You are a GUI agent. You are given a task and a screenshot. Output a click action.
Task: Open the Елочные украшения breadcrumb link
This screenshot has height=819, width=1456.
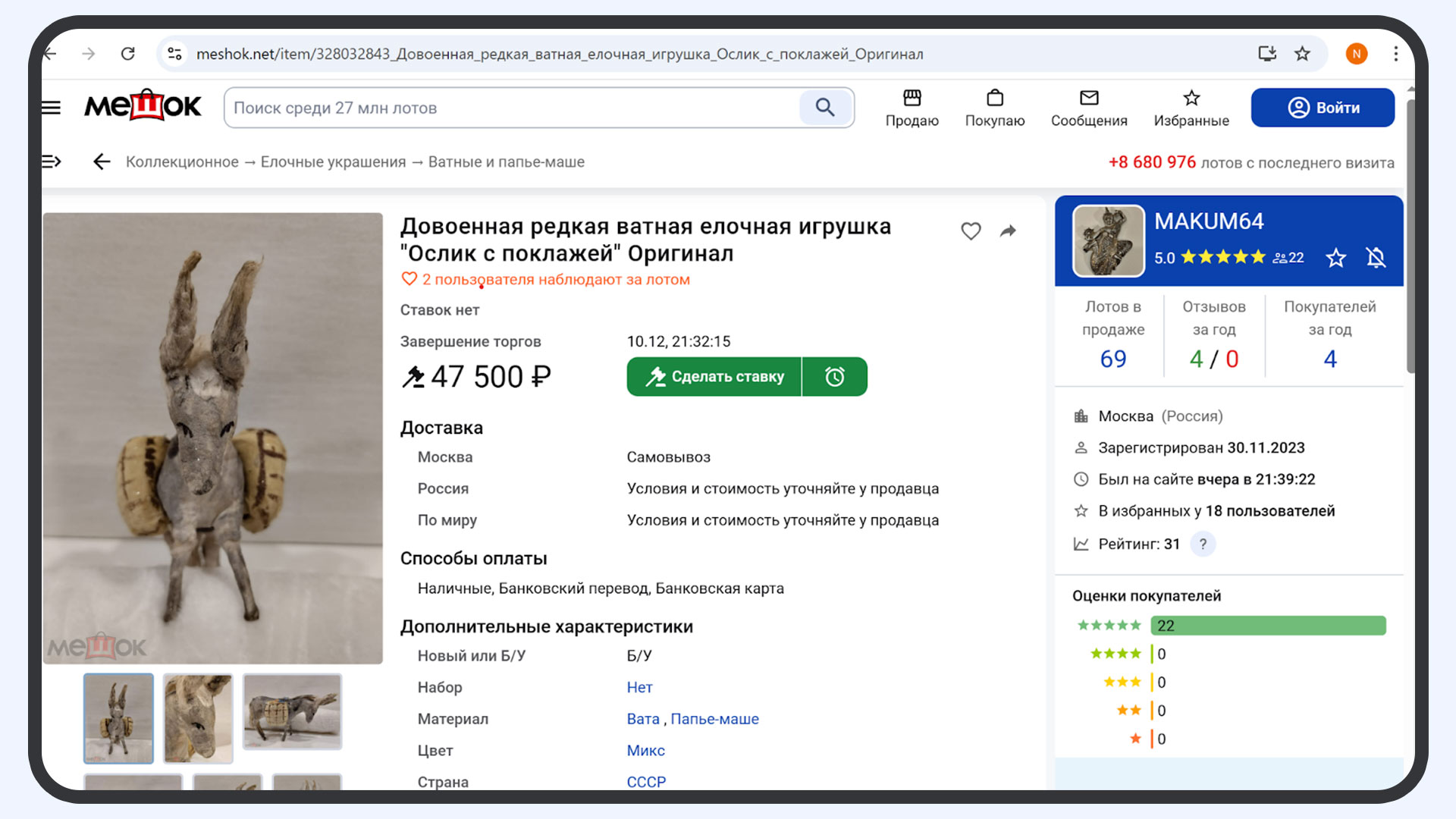tap(333, 162)
